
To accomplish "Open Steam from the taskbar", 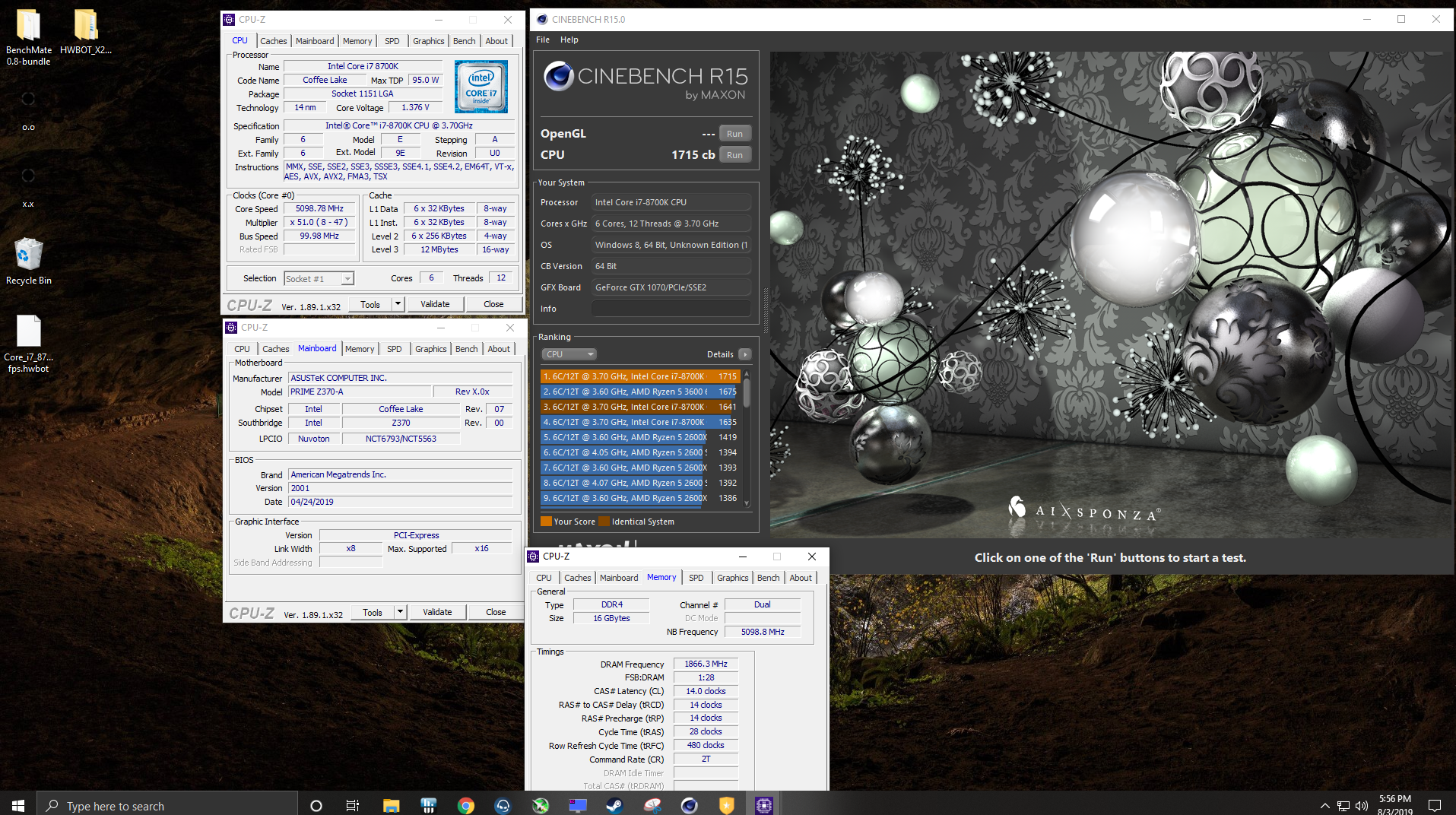I will click(x=614, y=805).
